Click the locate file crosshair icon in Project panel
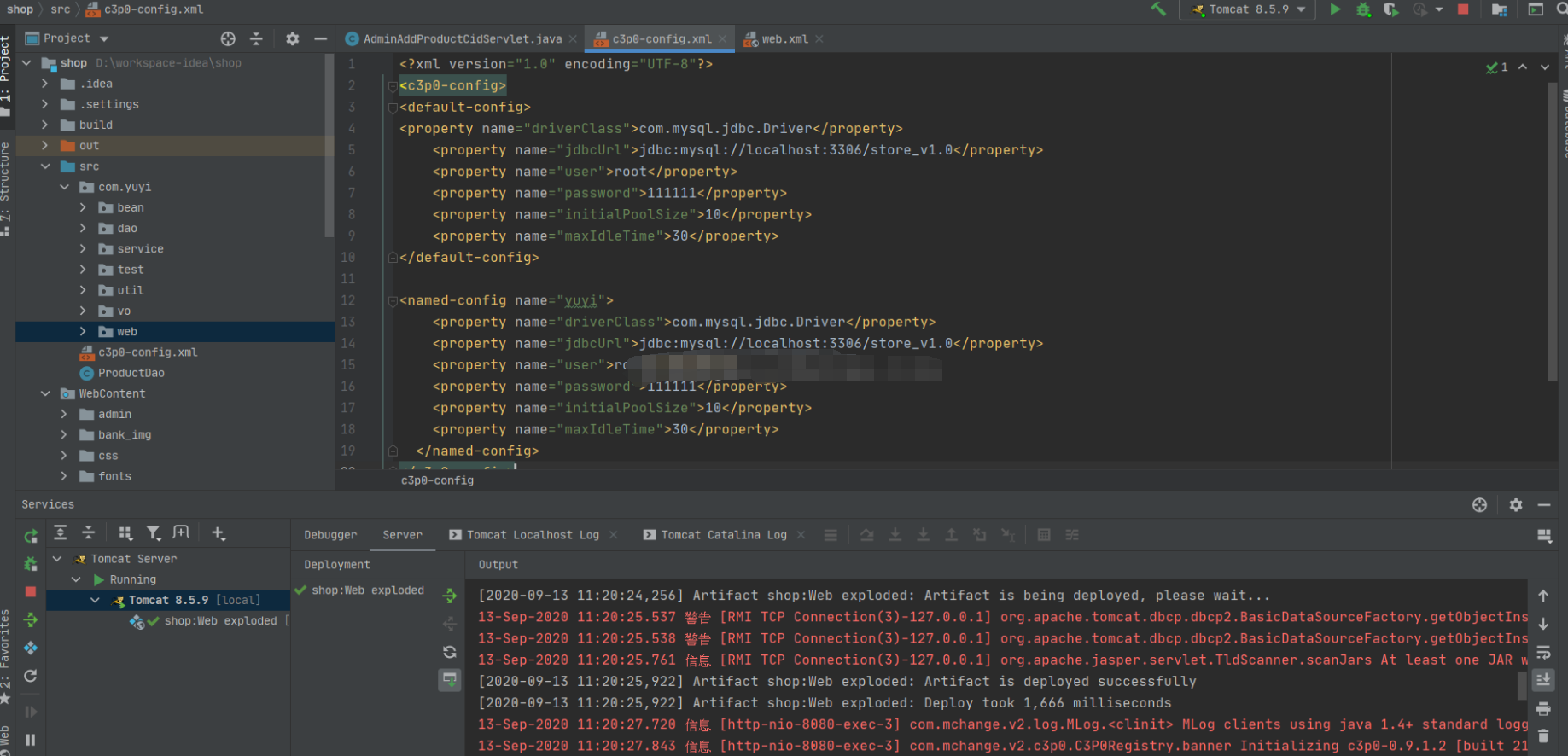The height and width of the screenshot is (756, 1568). point(228,38)
